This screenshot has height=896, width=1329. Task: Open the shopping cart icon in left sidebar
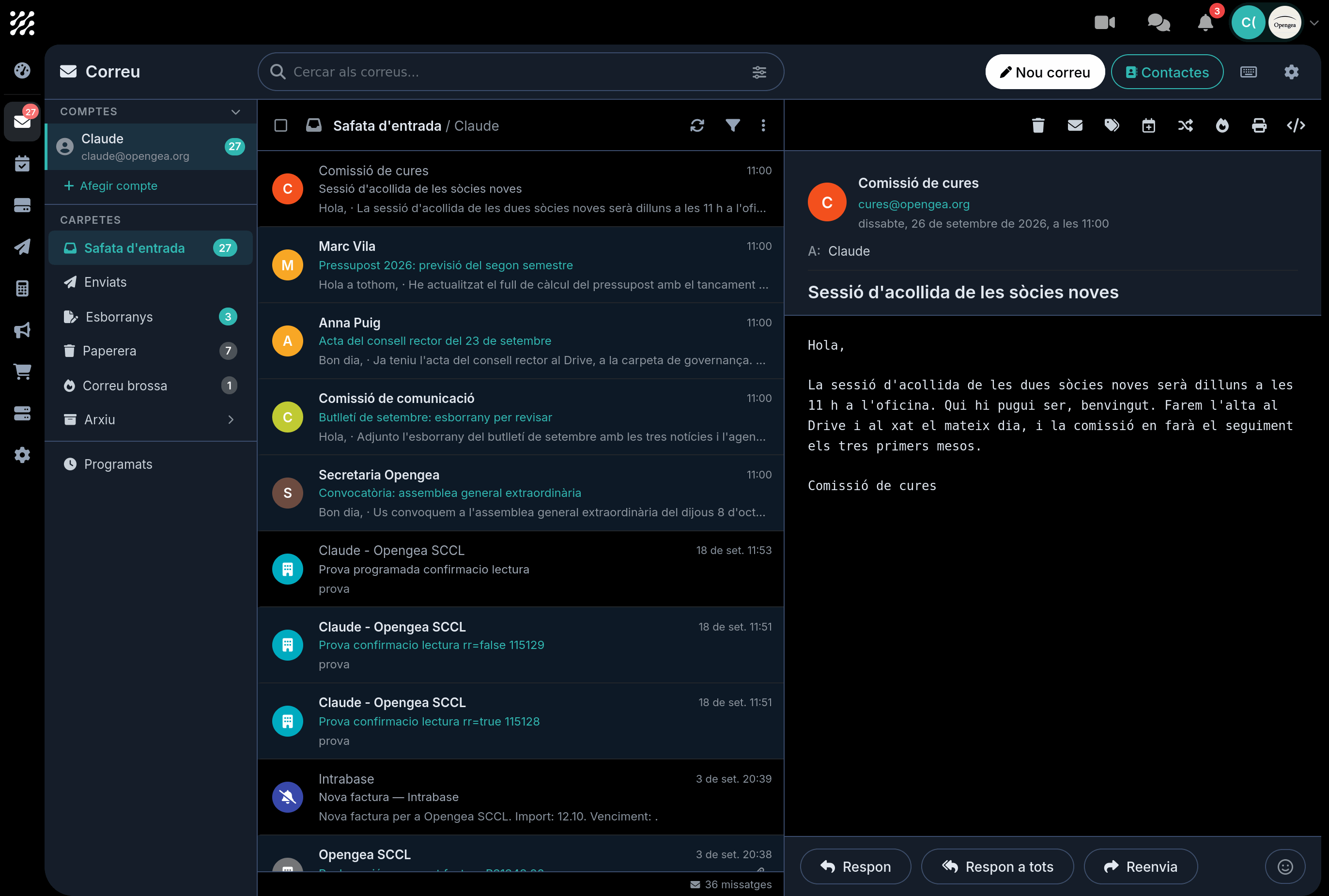click(x=22, y=371)
